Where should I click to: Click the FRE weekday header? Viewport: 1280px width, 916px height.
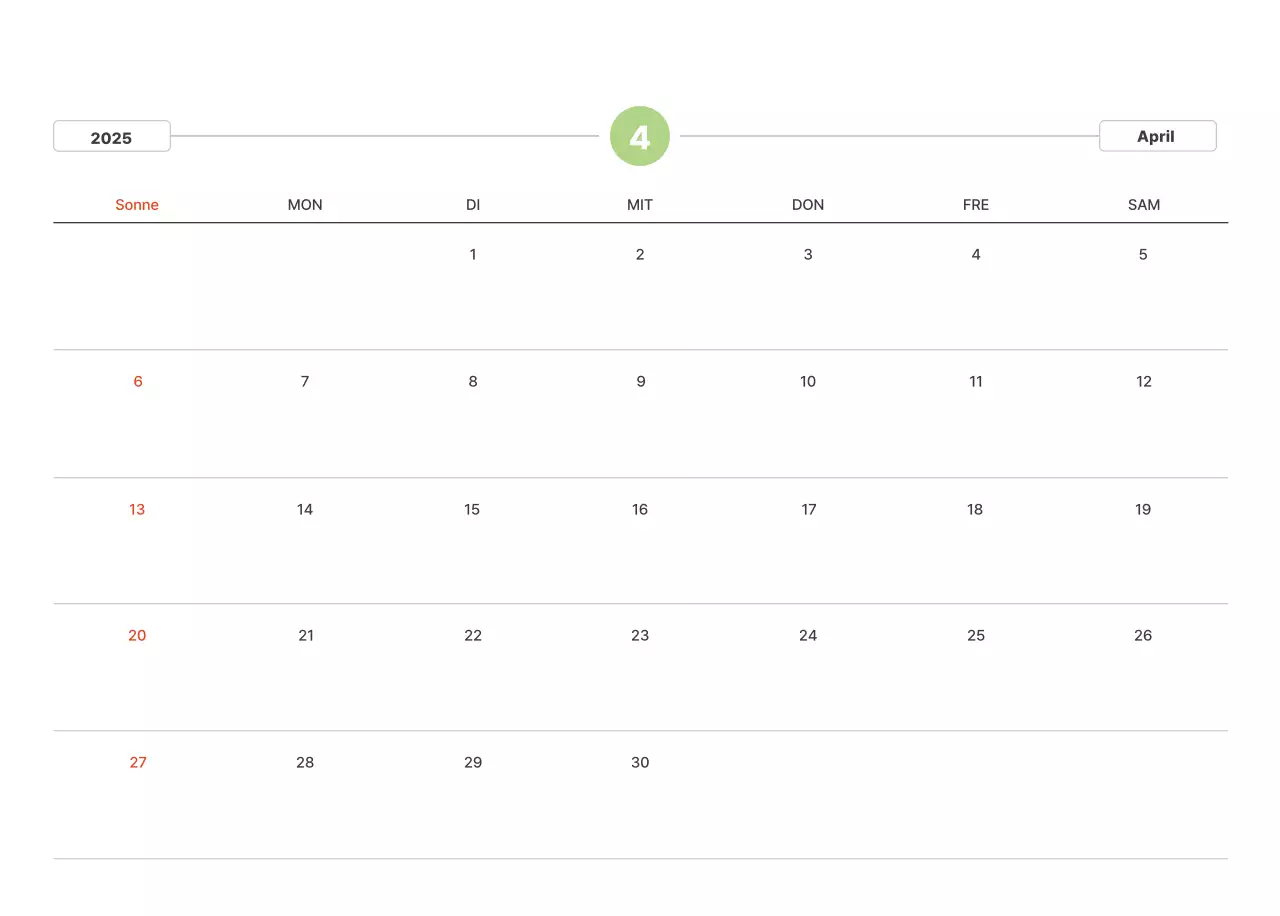pyautogui.click(x=976, y=205)
